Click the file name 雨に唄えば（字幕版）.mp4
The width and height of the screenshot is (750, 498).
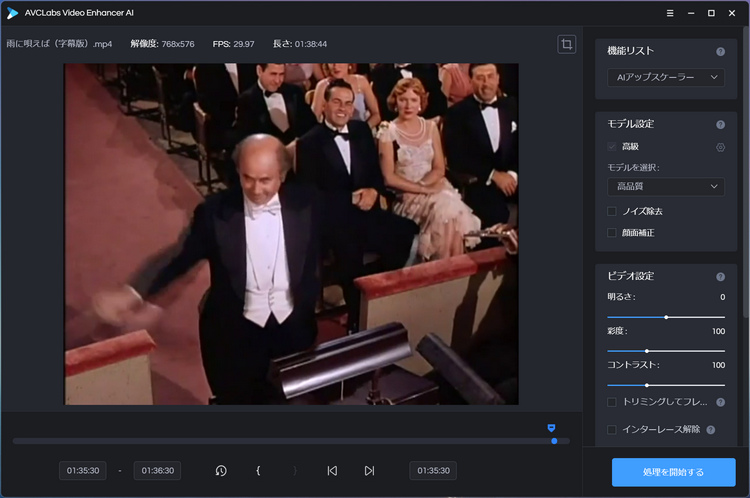coord(59,44)
